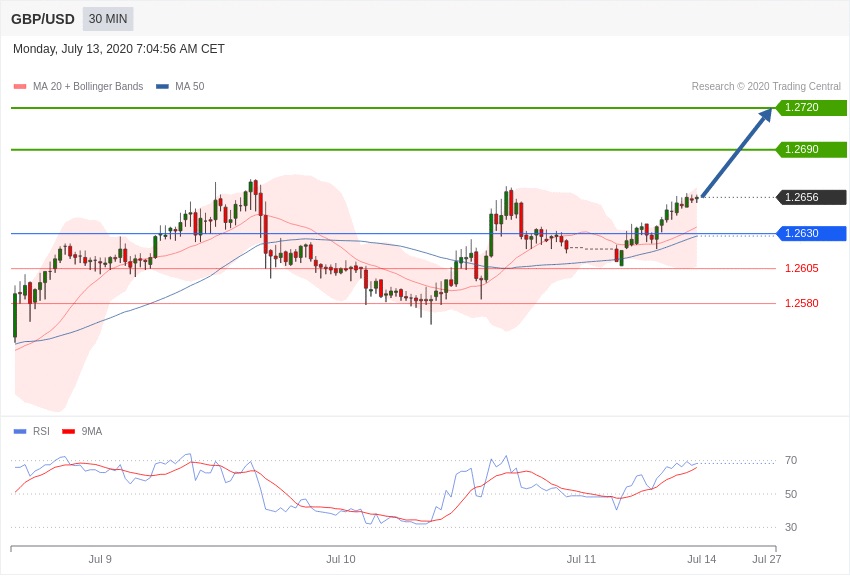Click the GBP/USD symbol title

[43, 19]
